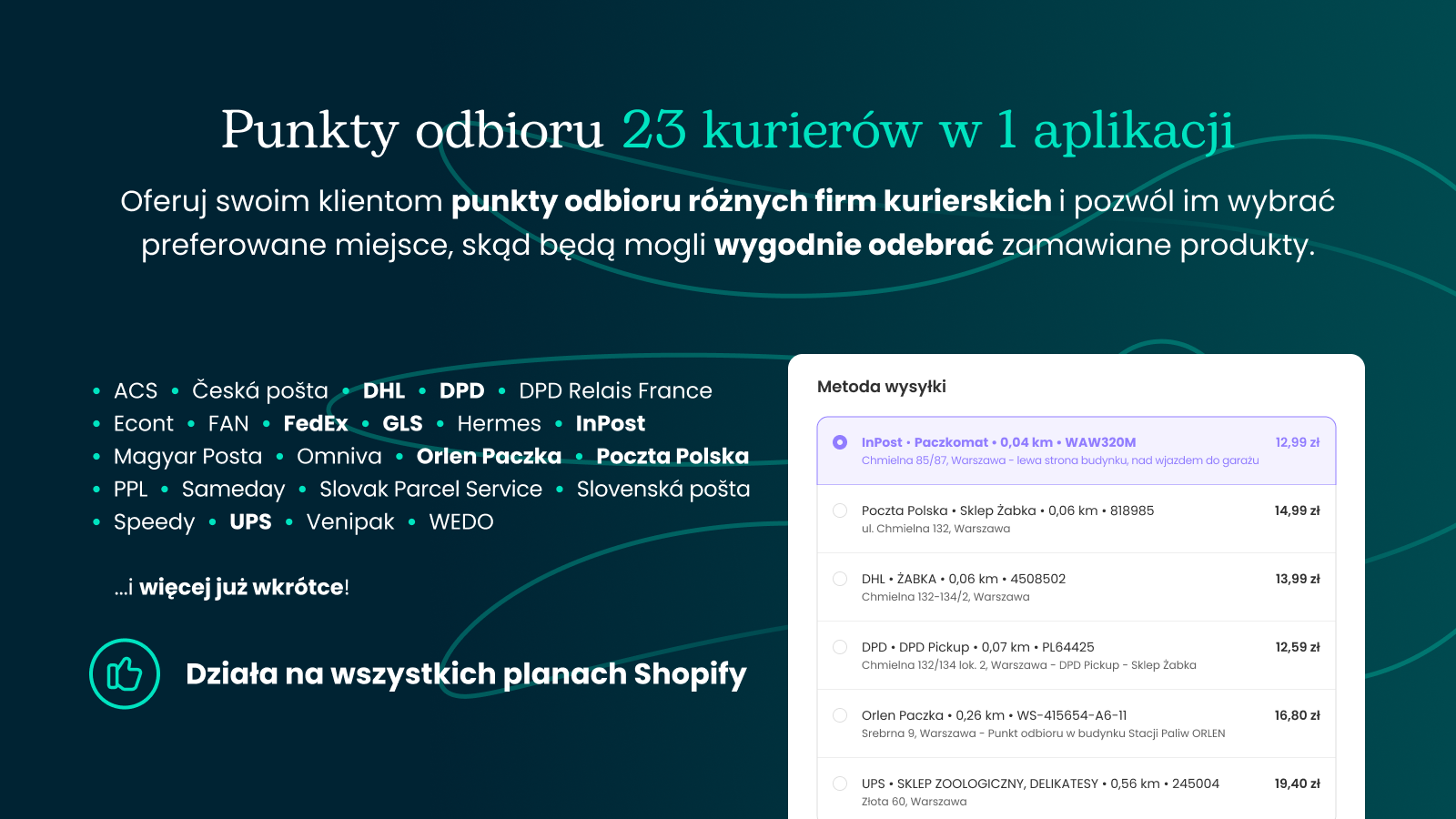The width and height of the screenshot is (1456, 819).
Task: Click the 19,40 zł UPS price
Action: pos(1298,784)
